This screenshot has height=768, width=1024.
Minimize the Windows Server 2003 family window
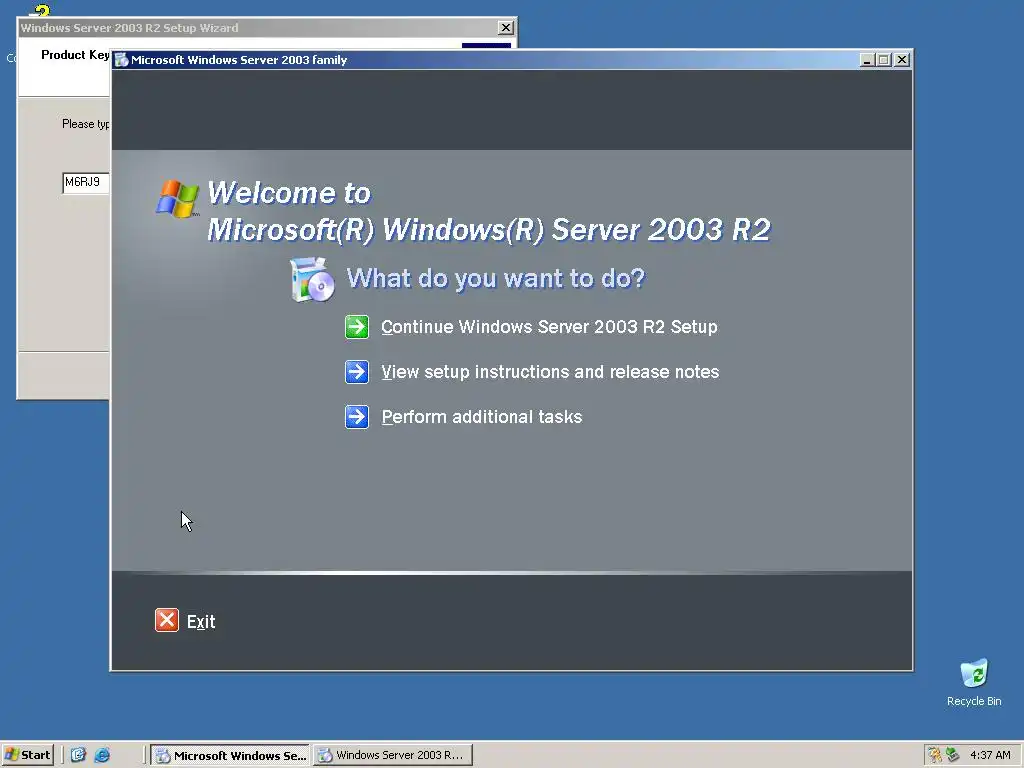coord(867,60)
